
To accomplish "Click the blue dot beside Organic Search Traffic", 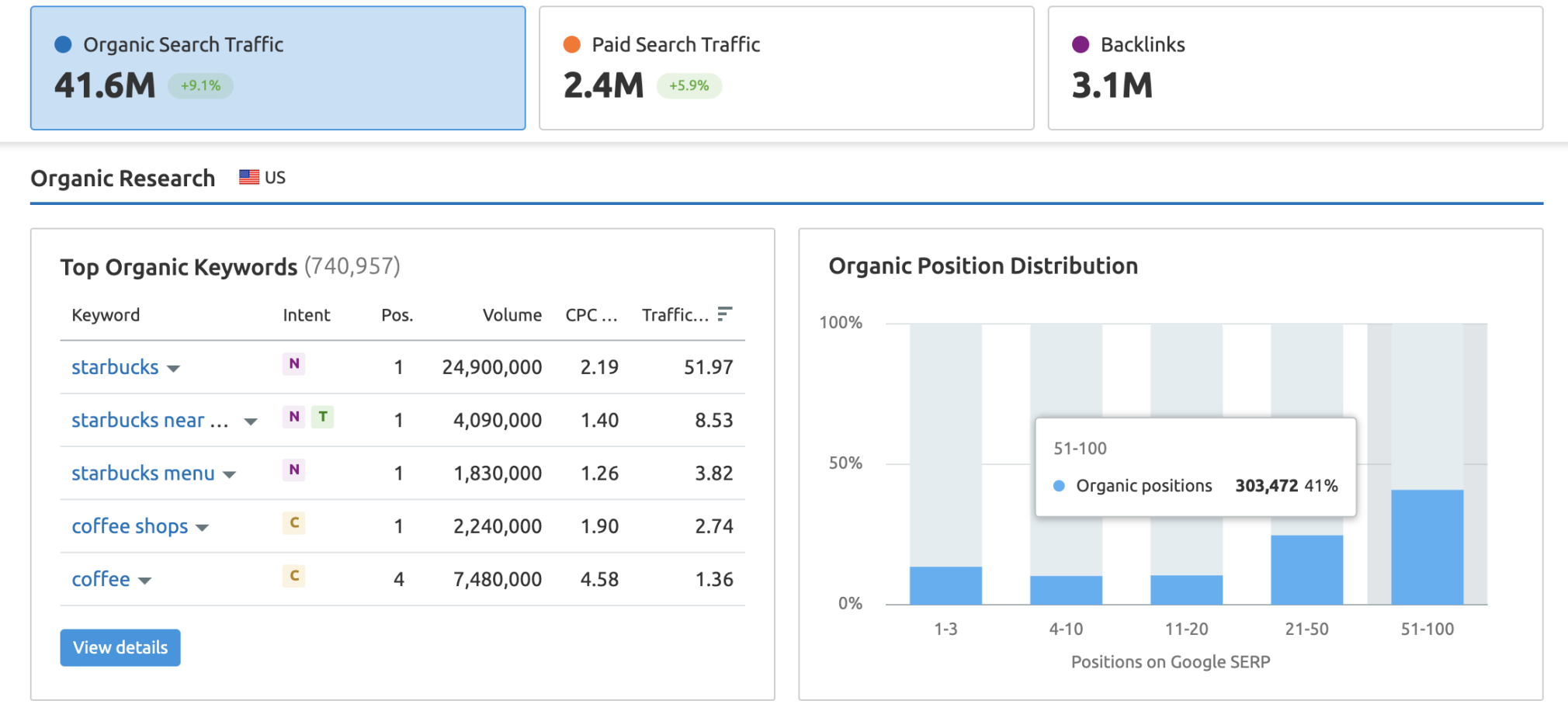I will click(x=64, y=45).
